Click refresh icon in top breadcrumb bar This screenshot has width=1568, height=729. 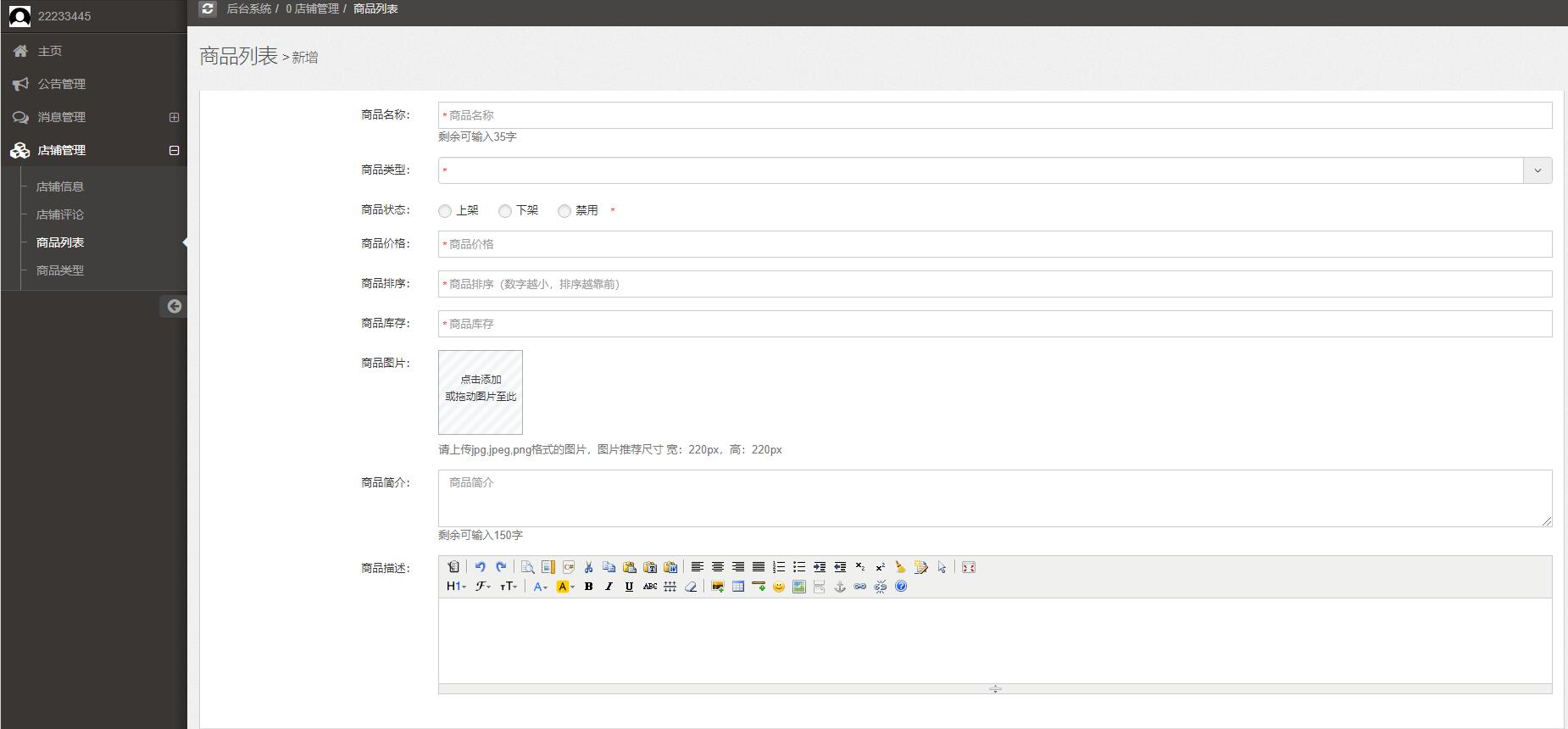pos(208,8)
